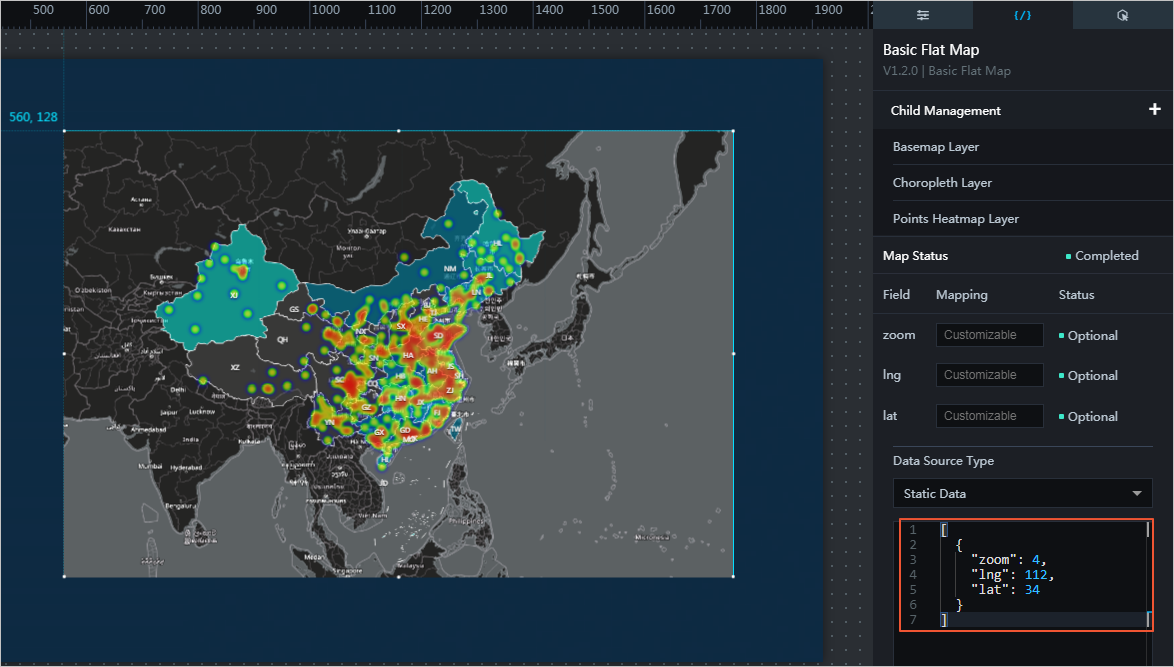This screenshot has width=1174, height=667.
Task: Click the Child Management section header
Action: click(946, 111)
